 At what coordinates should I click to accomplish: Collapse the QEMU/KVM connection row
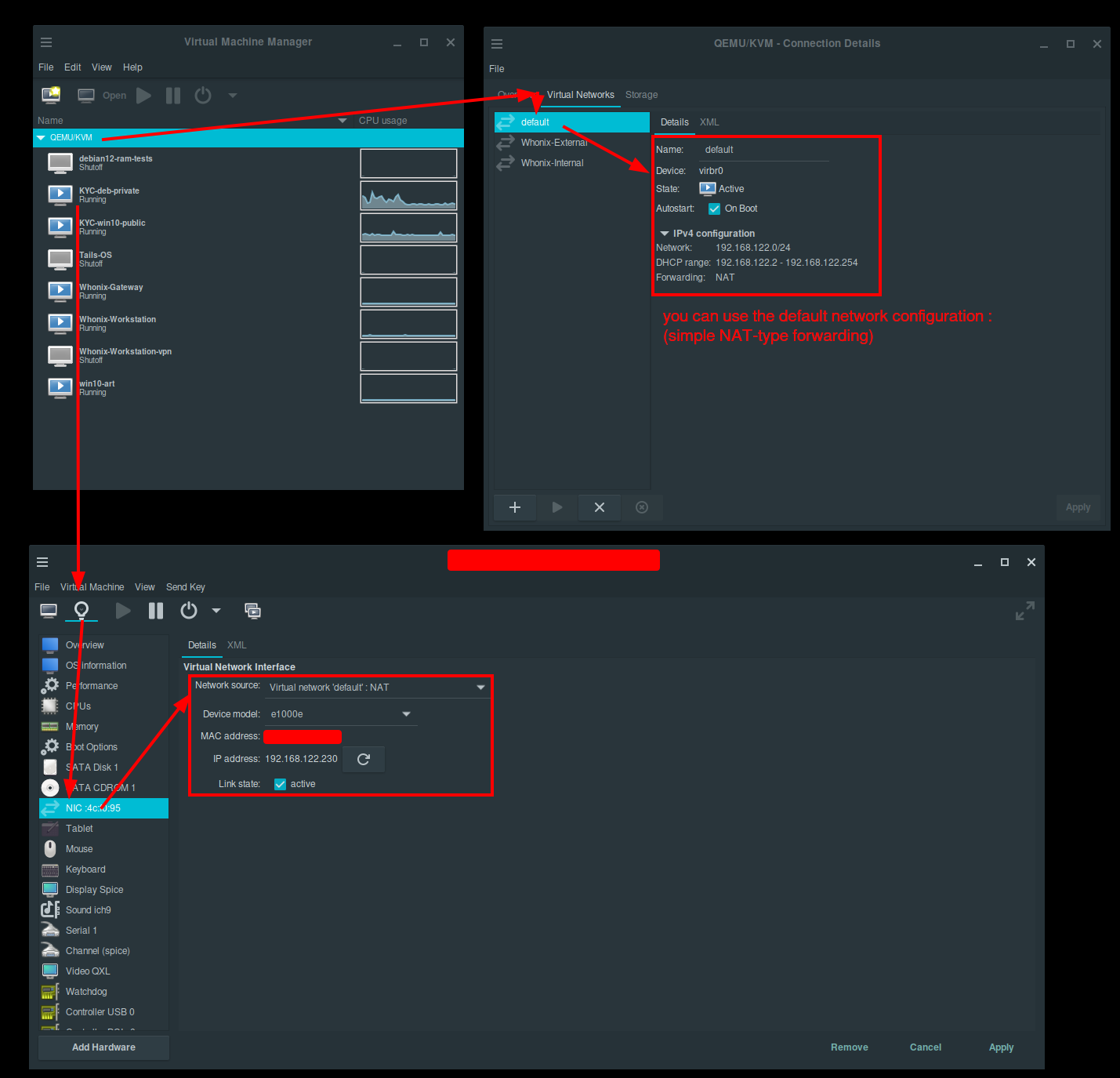(41, 138)
